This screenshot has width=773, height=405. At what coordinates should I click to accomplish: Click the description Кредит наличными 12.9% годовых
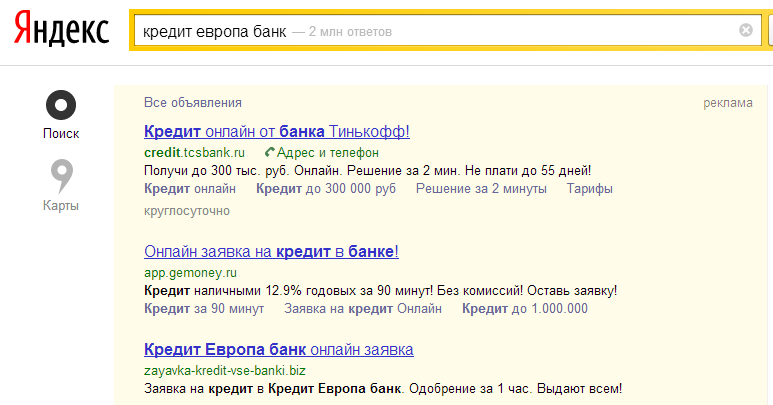(380, 291)
